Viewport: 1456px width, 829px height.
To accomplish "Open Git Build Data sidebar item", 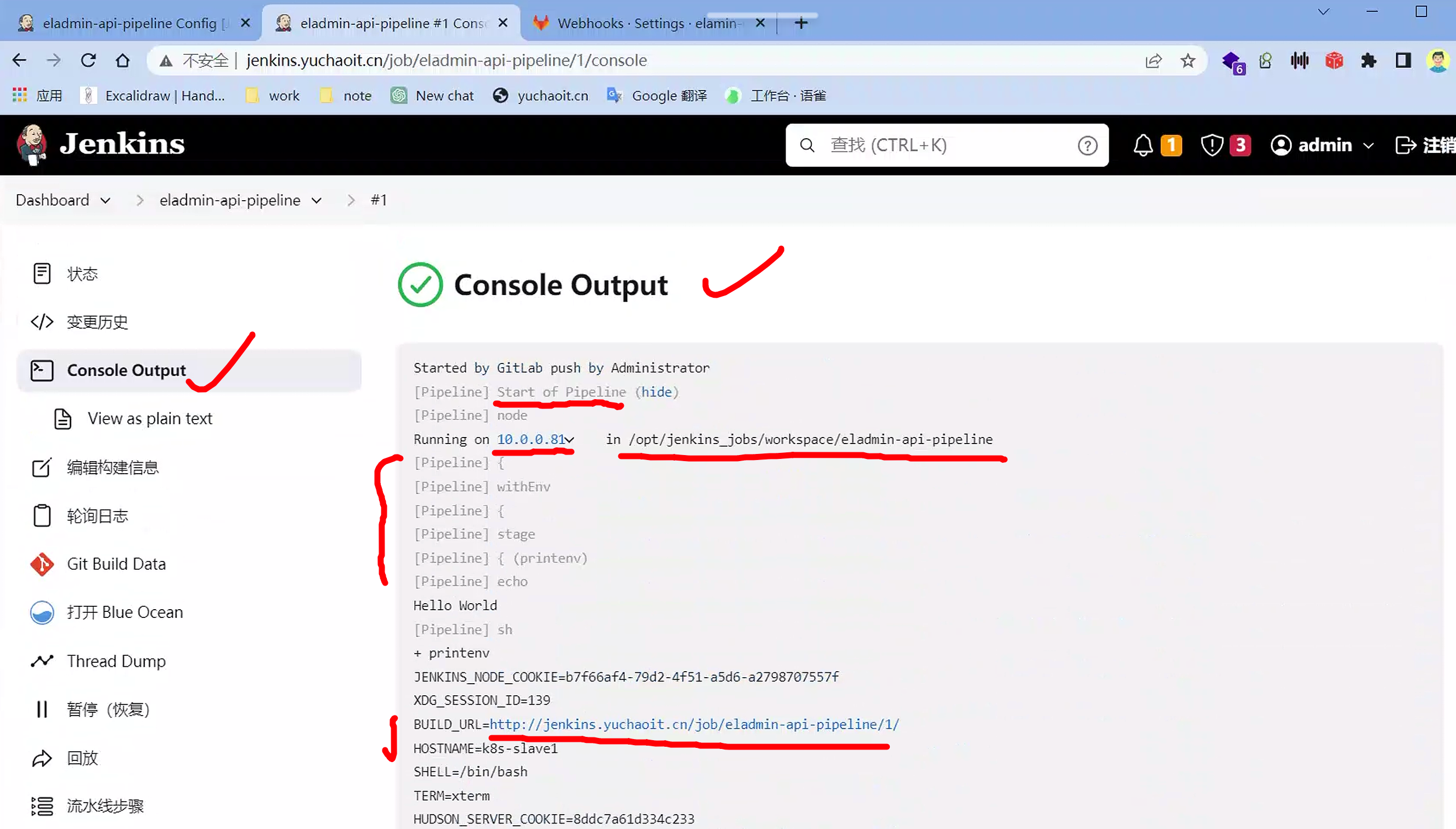I will pyautogui.click(x=116, y=564).
